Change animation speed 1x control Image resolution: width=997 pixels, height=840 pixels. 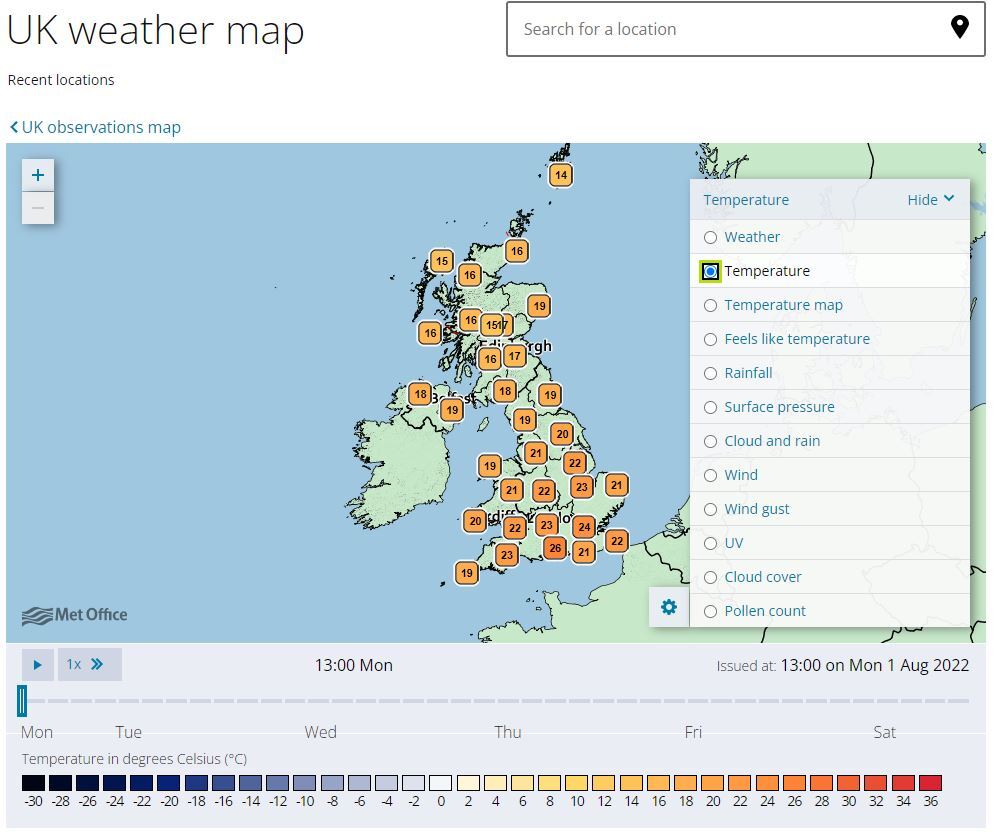(x=89, y=664)
